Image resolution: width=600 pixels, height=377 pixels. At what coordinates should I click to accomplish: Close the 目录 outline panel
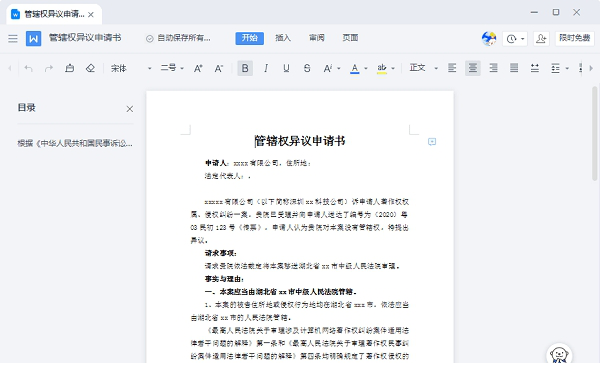pos(130,109)
